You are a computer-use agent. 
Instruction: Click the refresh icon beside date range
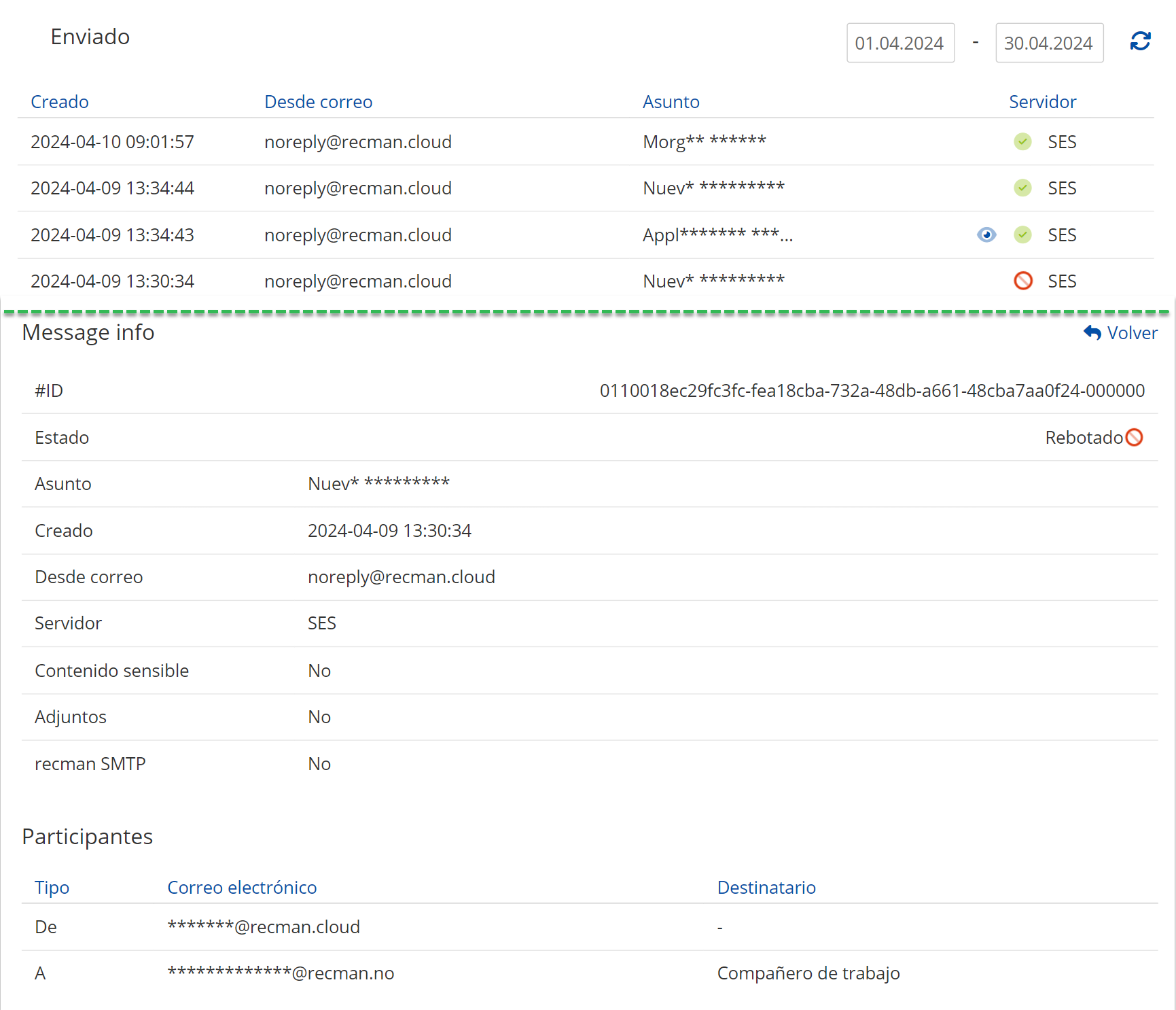[x=1140, y=41]
